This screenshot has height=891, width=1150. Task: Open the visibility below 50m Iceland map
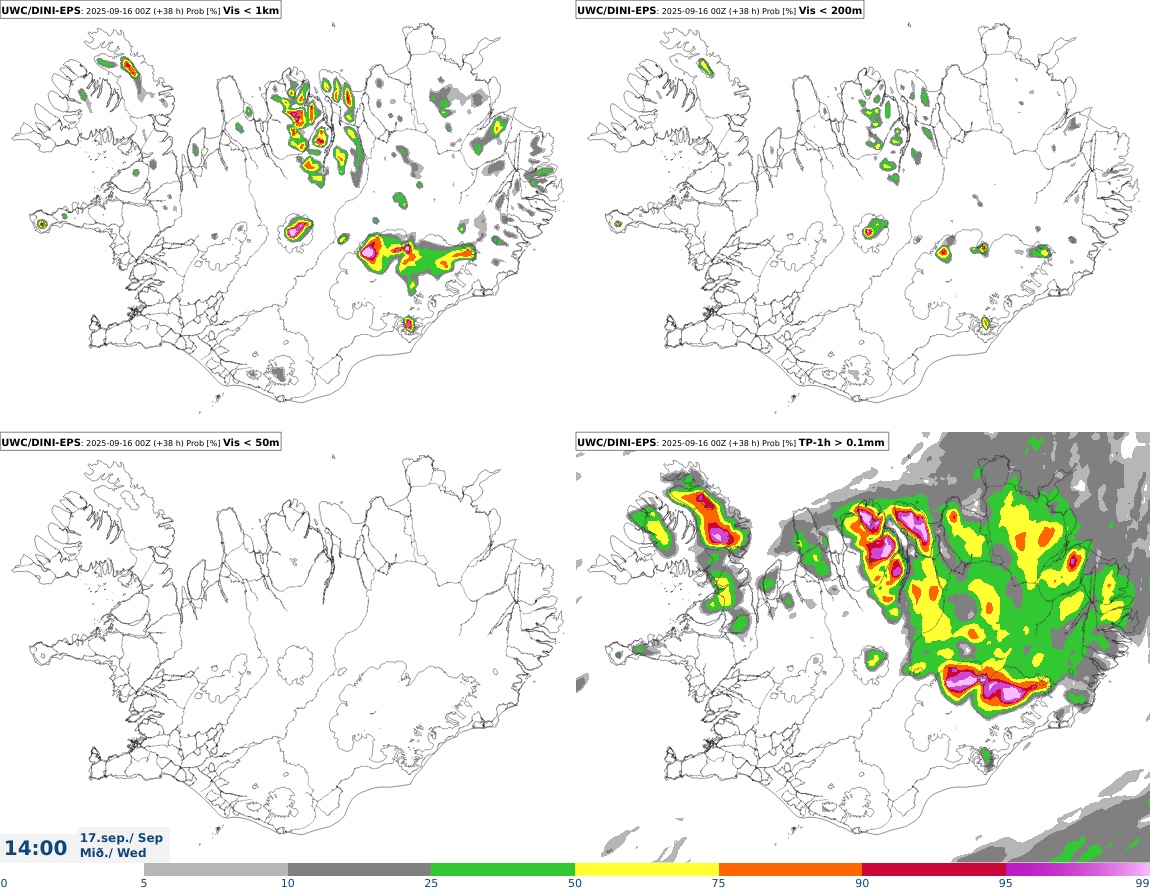(x=287, y=647)
